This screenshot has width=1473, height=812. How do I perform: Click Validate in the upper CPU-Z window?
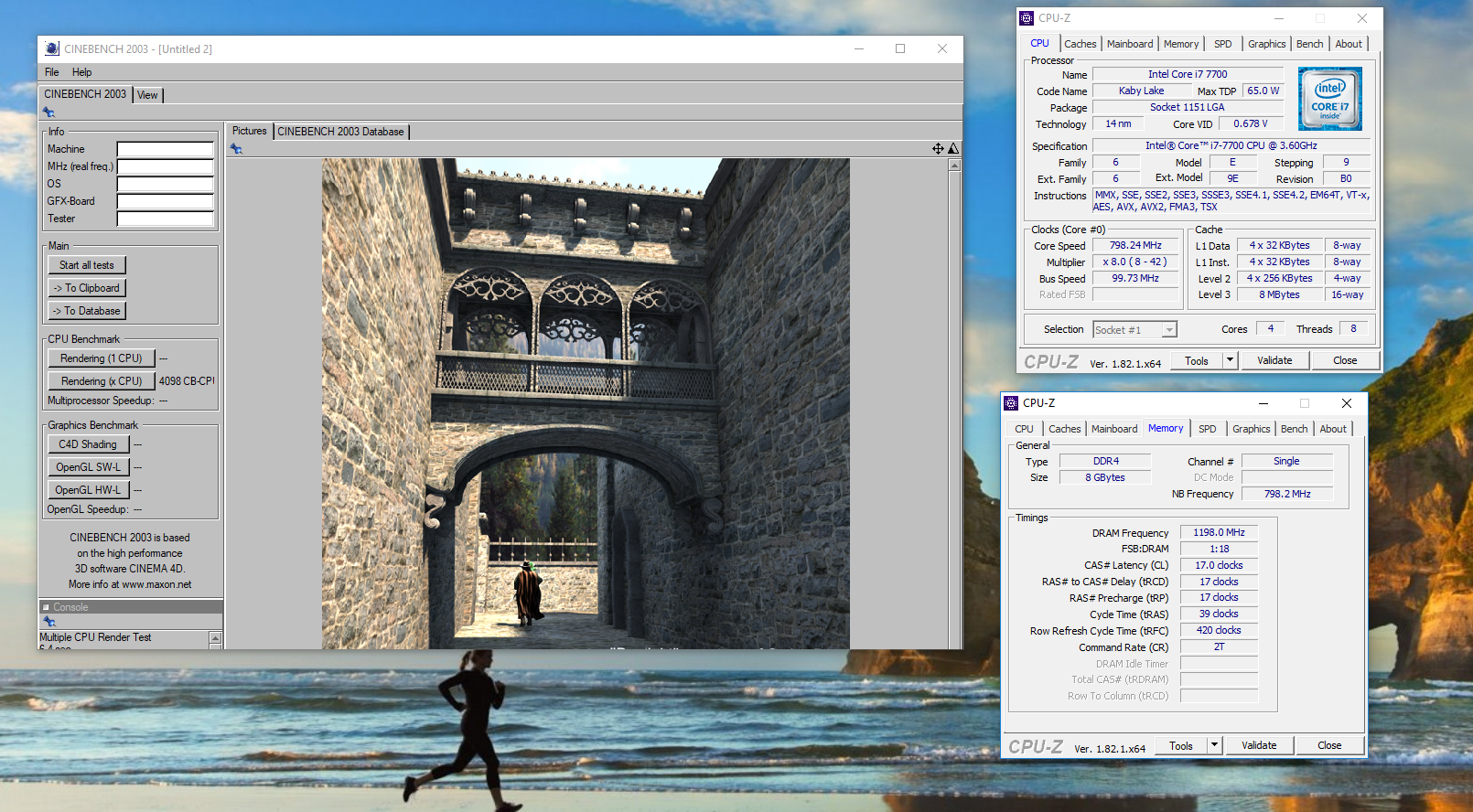tap(1274, 360)
